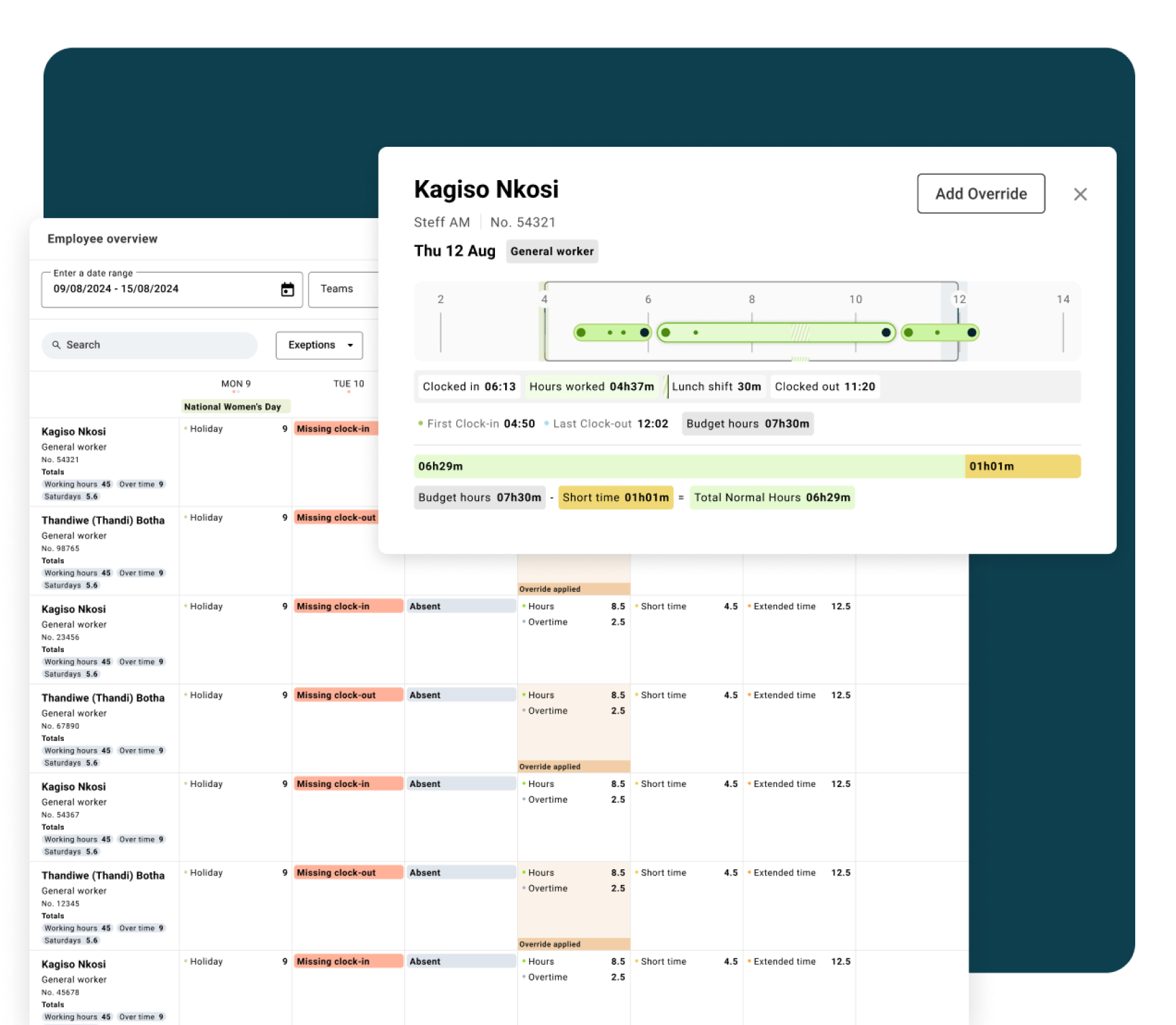Image resolution: width=1176 pixels, height=1025 pixels.
Task: Dismiss the Kagiso Nkosi detail panel
Action: [x=1081, y=194]
